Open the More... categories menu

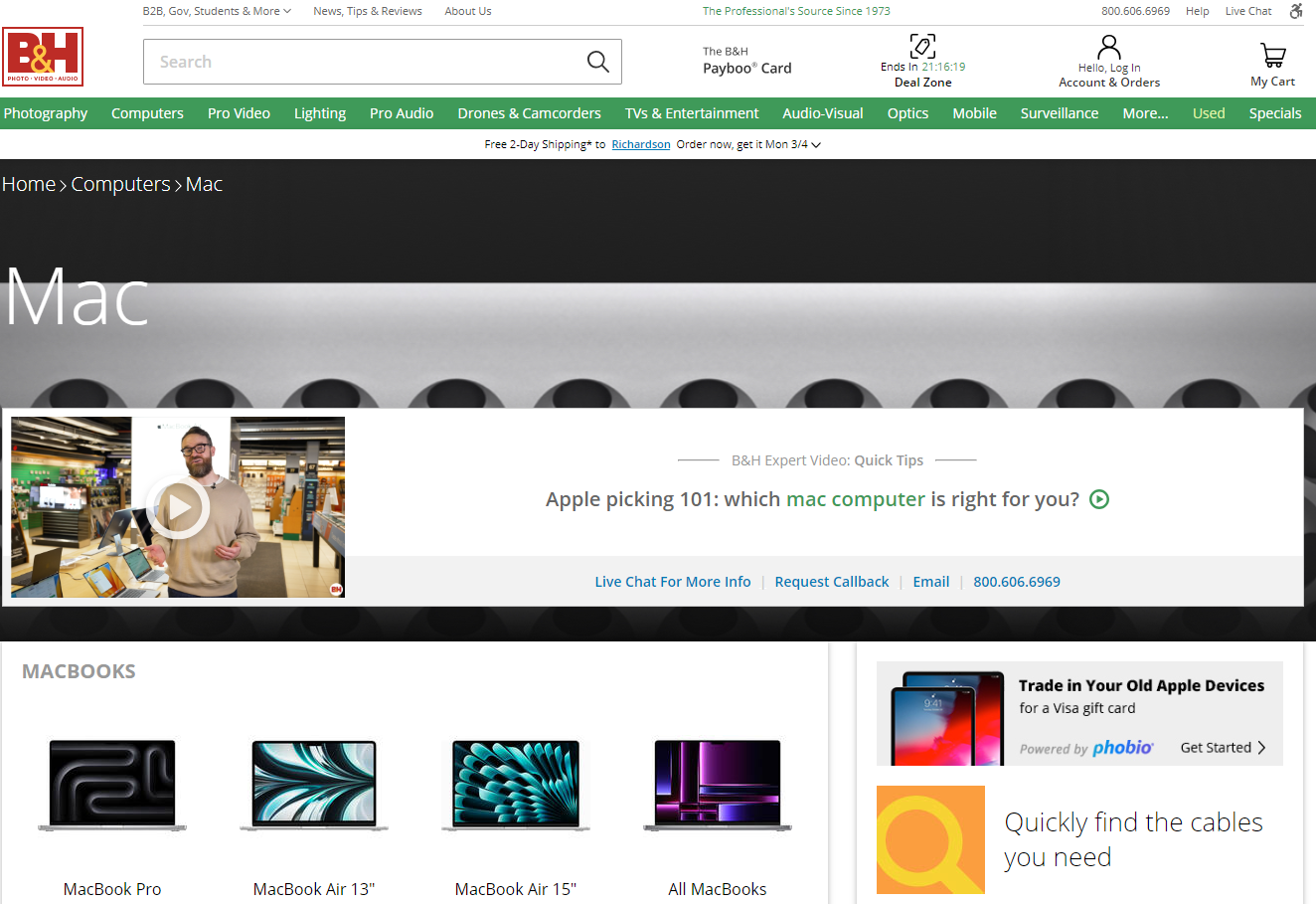(x=1145, y=113)
